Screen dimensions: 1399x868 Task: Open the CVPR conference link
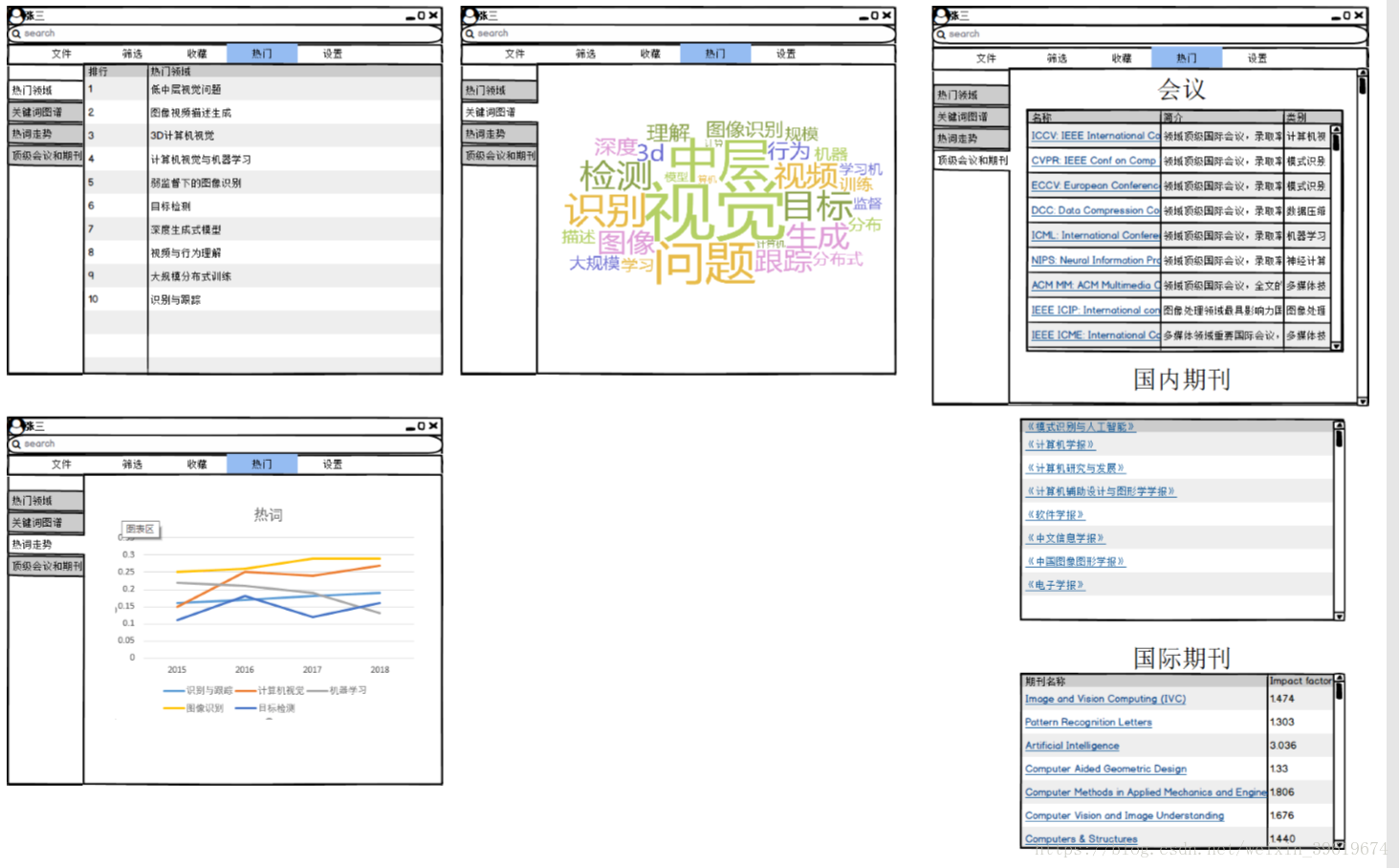pyautogui.click(x=1093, y=161)
